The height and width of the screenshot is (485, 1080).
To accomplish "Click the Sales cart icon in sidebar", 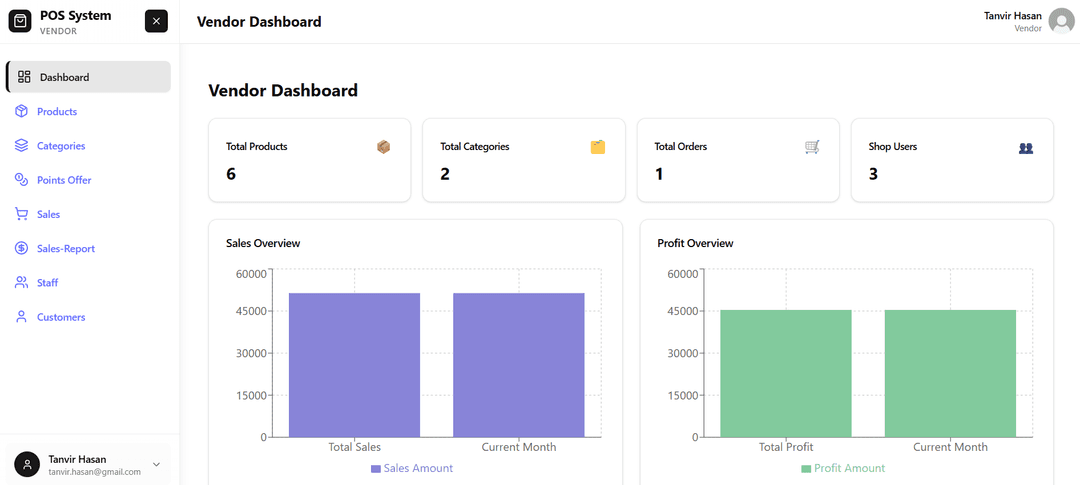I will pos(22,214).
